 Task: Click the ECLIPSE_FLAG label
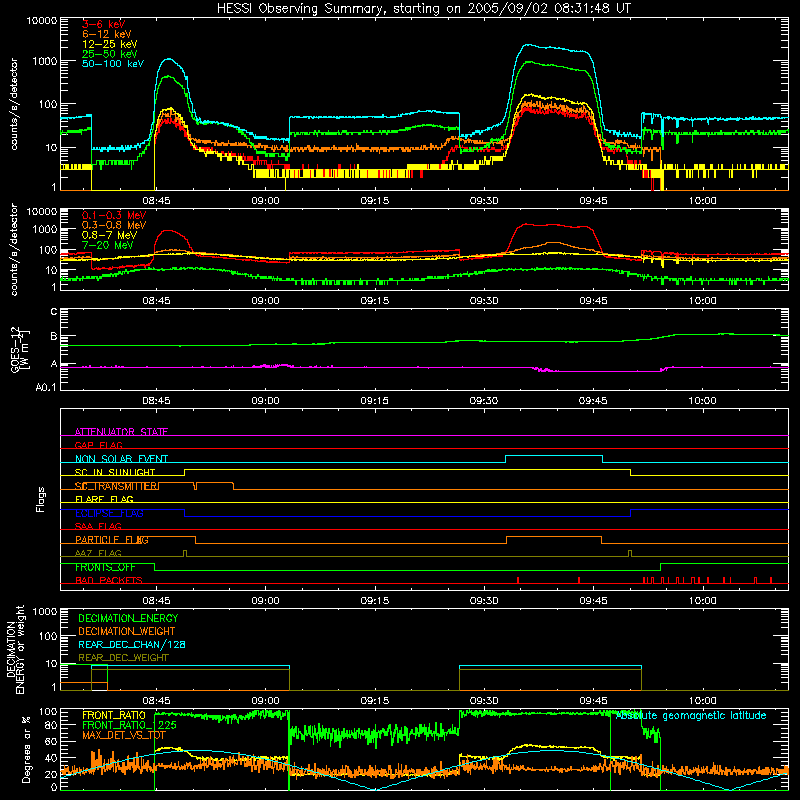tap(109, 513)
